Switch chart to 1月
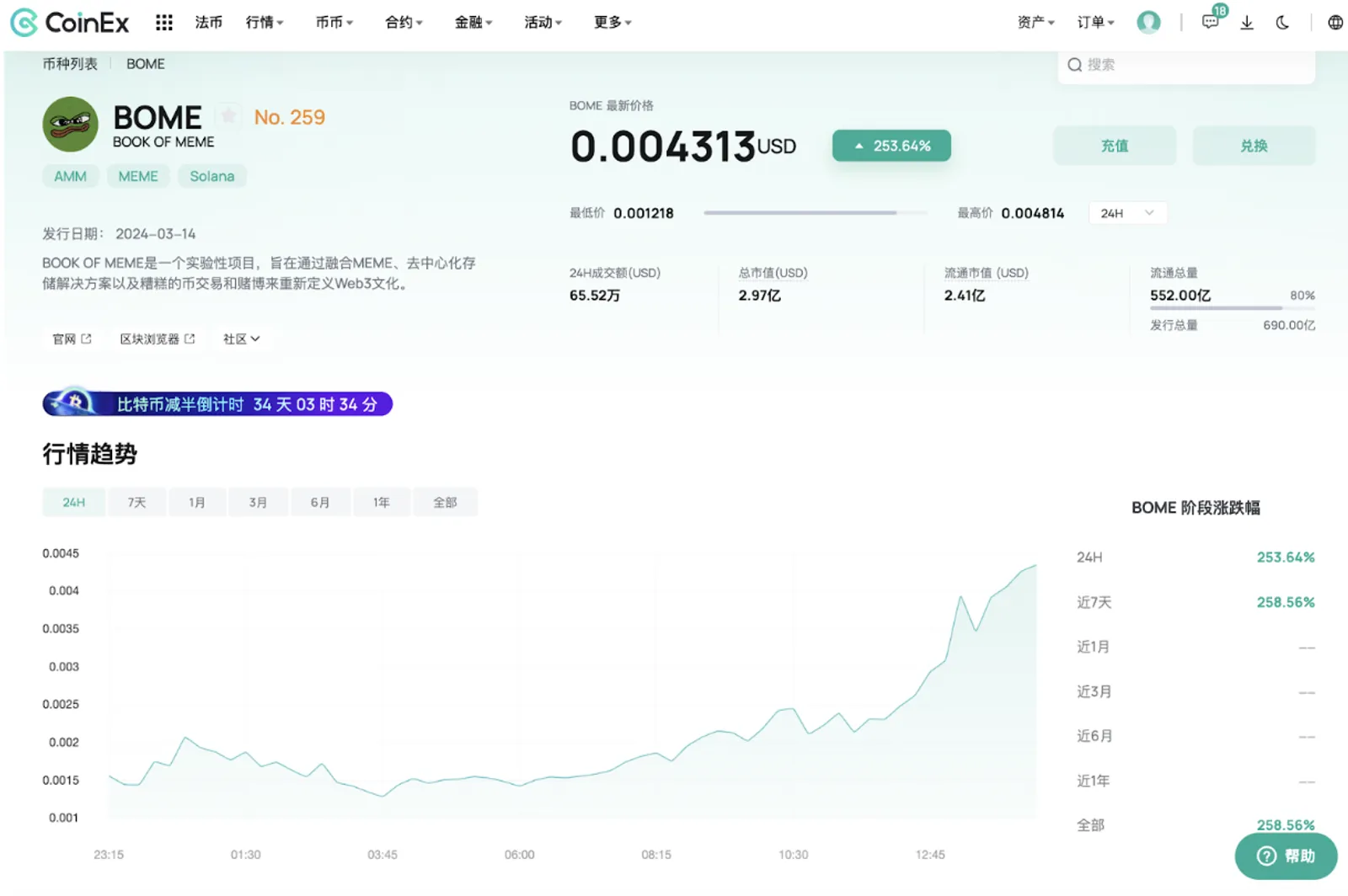This screenshot has height=896, width=1348. click(197, 502)
